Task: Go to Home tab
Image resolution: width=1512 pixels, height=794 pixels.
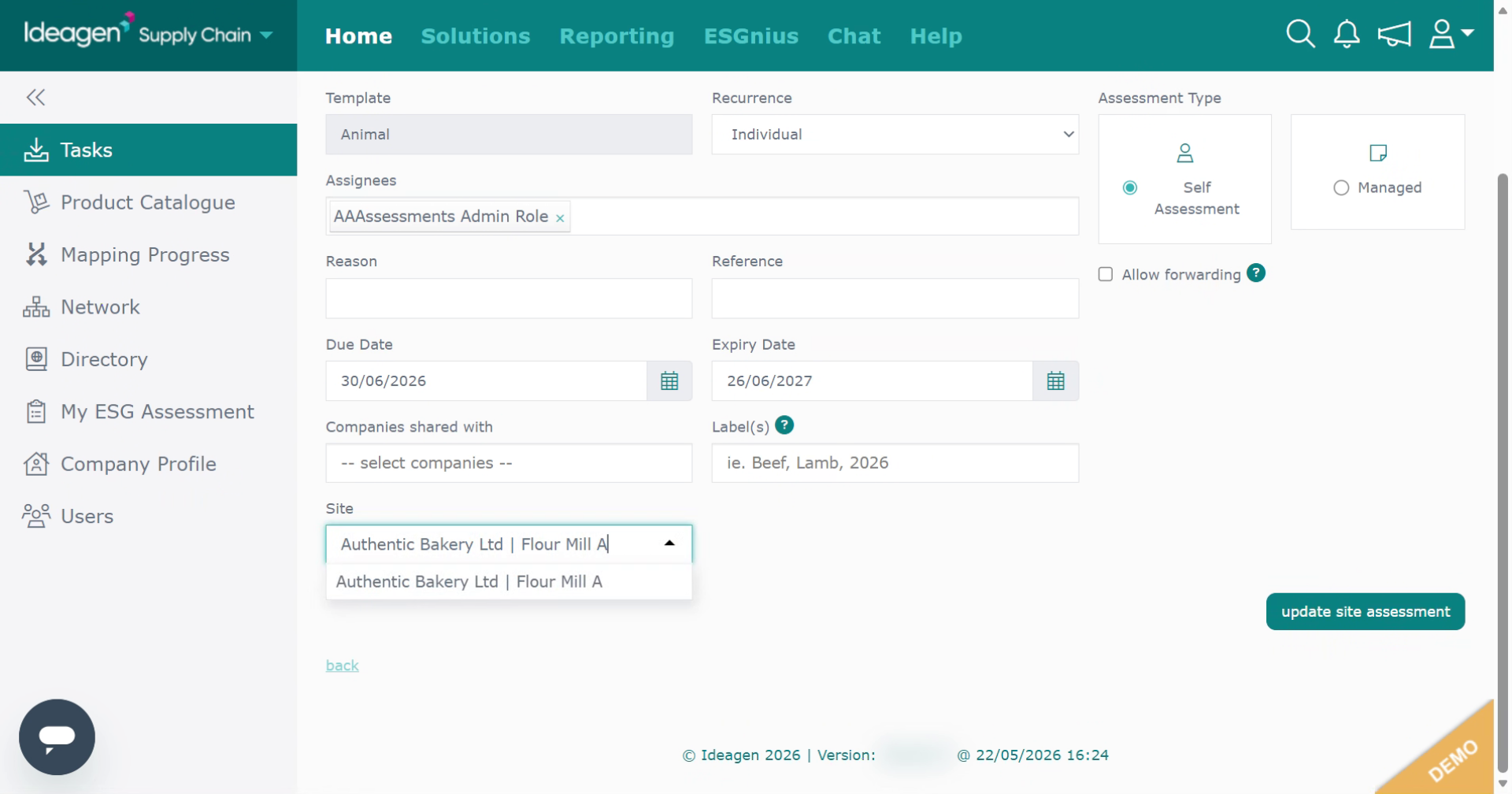Action: click(358, 36)
